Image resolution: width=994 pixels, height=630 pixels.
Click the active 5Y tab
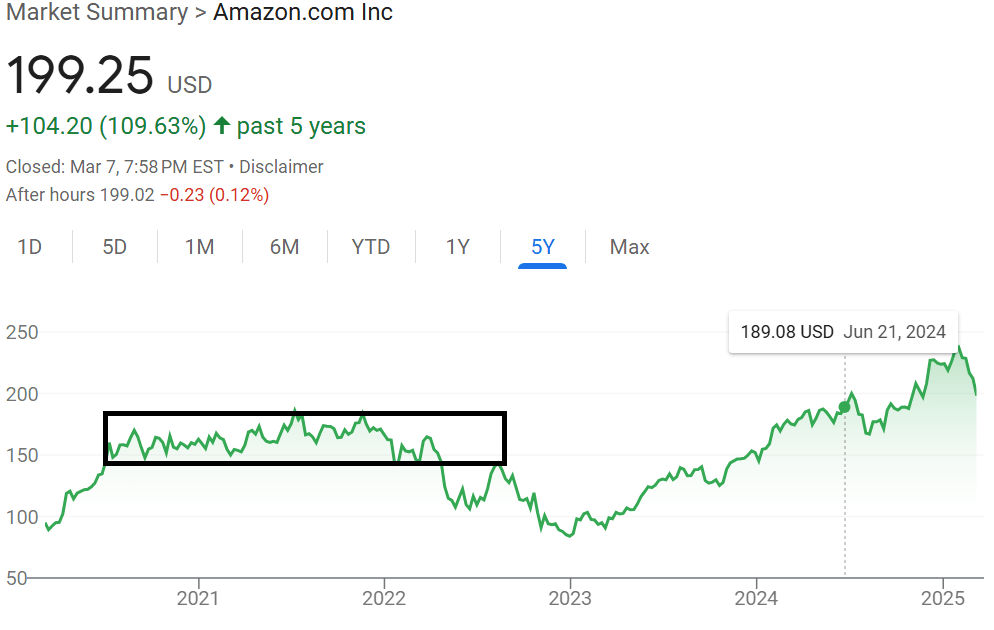543,247
